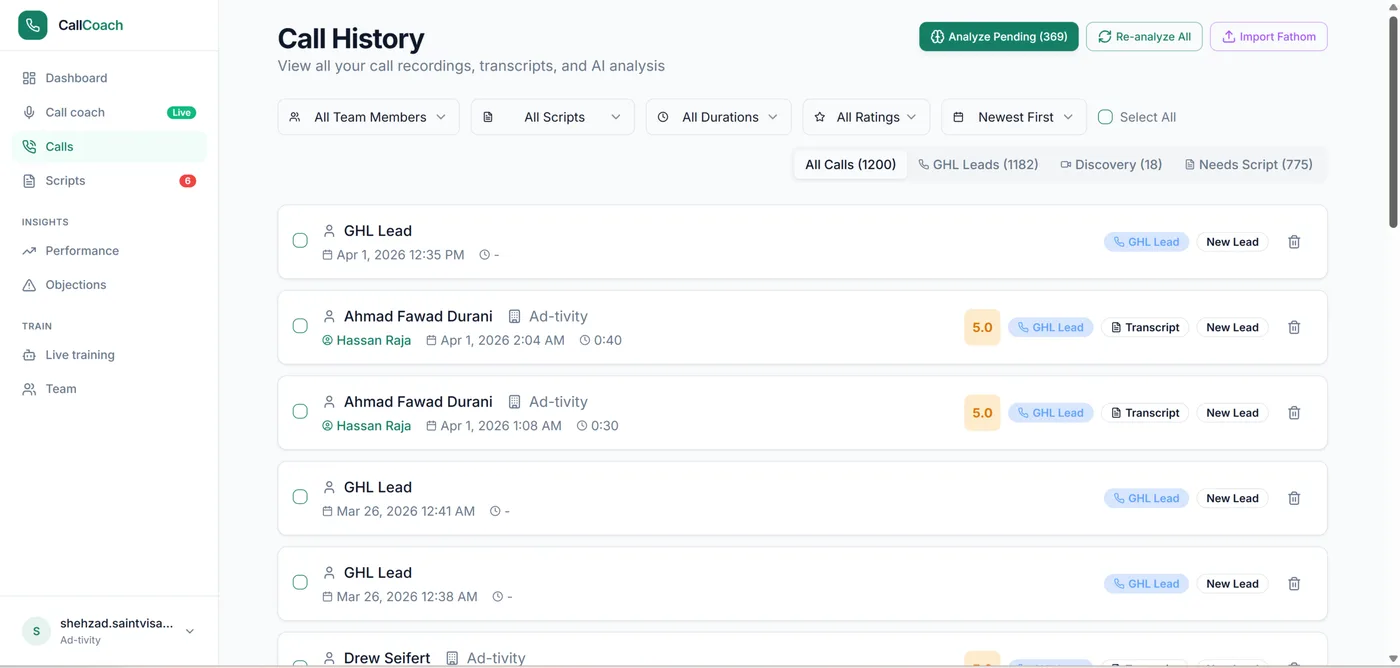Delete the Apr 1 12:35 PM GHL Lead

point(1294,242)
